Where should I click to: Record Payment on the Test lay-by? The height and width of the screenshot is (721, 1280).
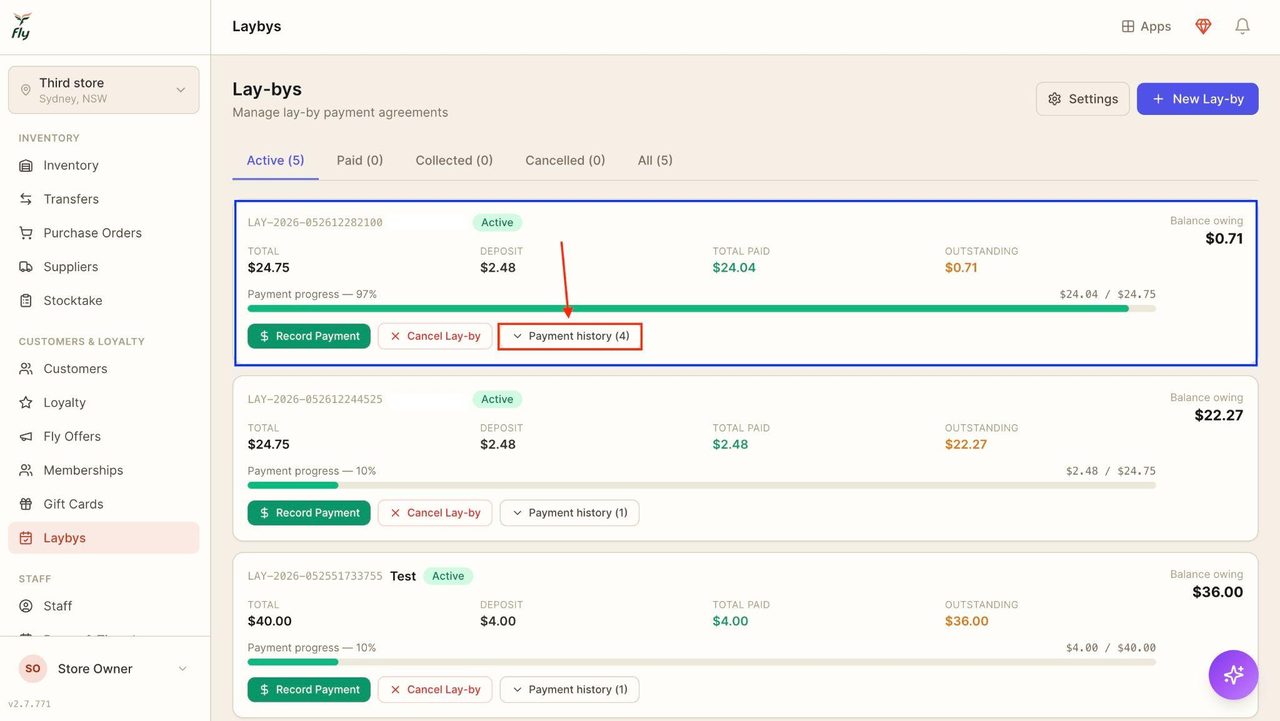pyautogui.click(x=309, y=690)
